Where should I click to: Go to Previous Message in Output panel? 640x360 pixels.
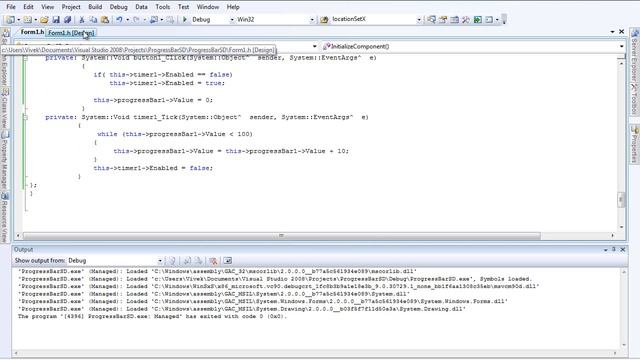tap(187, 260)
